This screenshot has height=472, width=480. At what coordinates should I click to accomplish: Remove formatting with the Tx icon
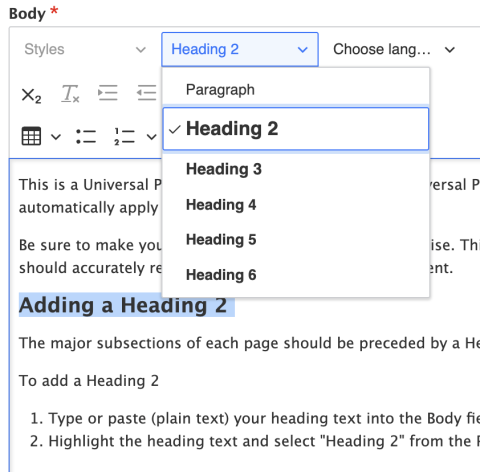click(70, 94)
